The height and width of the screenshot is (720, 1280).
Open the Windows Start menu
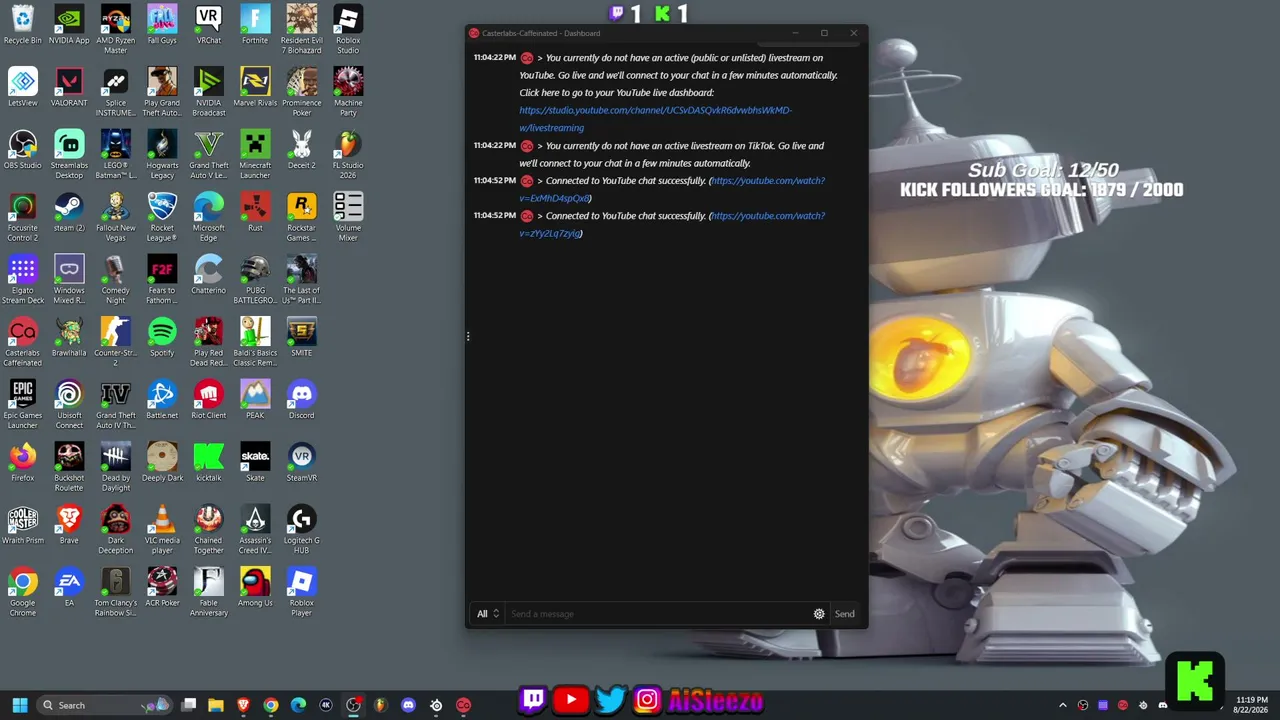click(19, 705)
